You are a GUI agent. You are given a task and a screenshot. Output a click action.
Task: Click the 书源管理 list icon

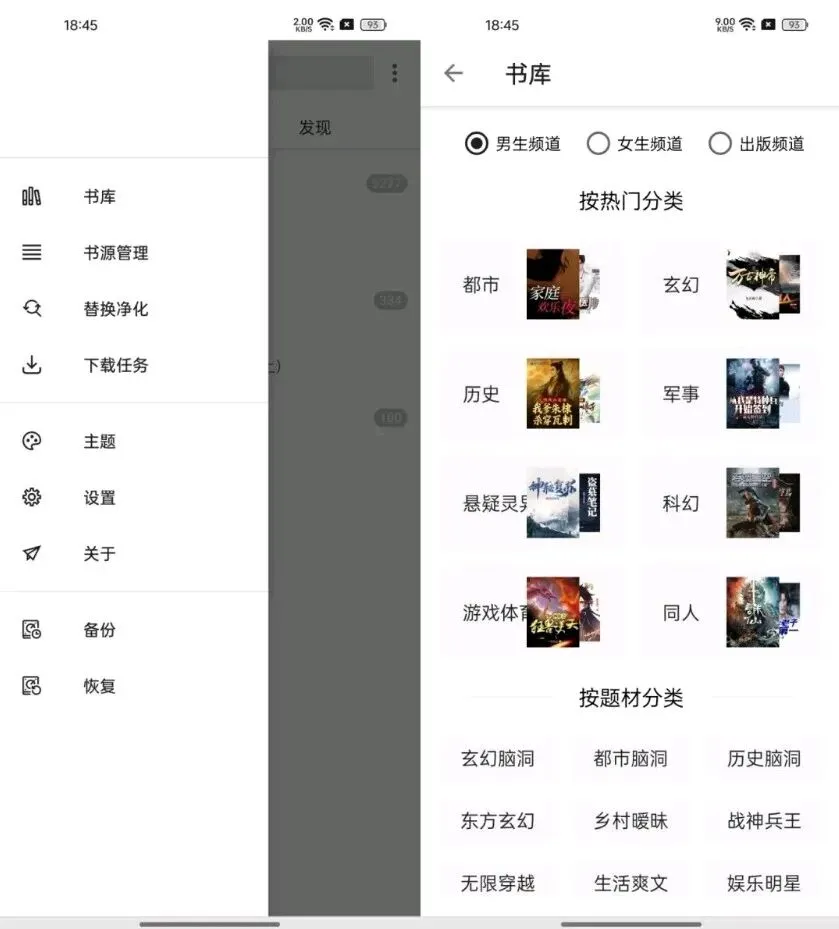pos(31,252)
